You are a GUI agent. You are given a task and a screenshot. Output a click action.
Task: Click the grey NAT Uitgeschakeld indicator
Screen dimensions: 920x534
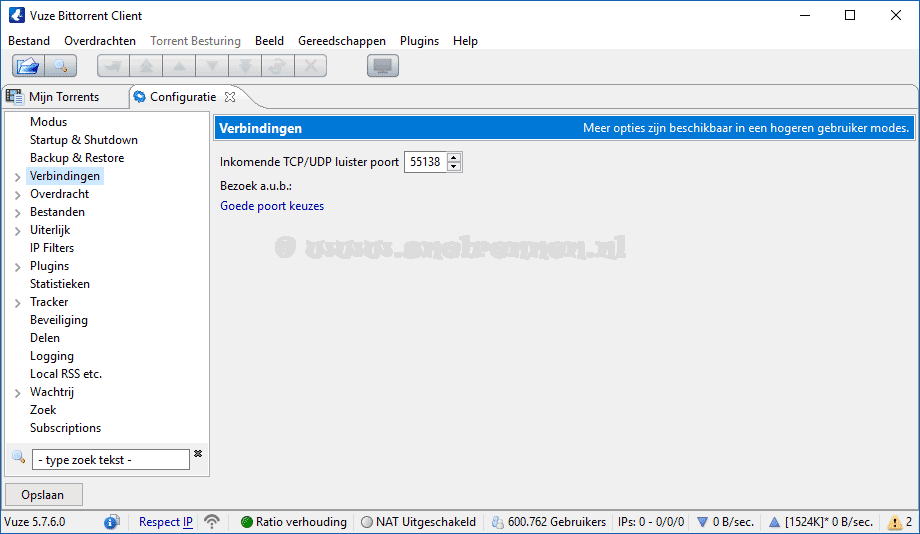tap(367, 522)
